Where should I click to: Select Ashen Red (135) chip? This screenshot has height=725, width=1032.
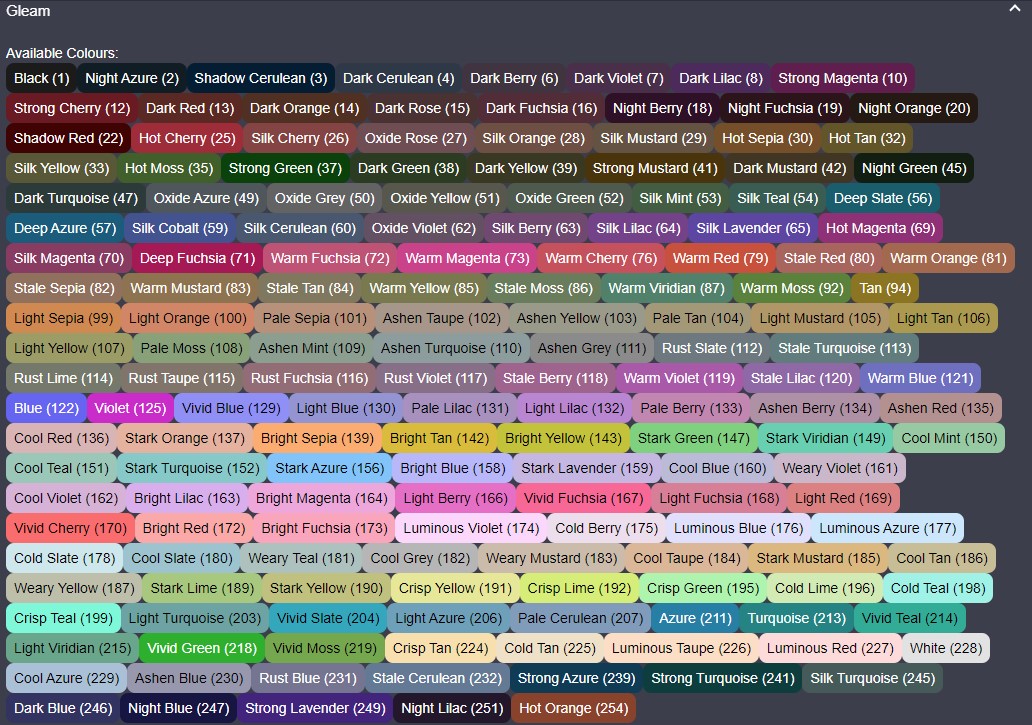pos(941,409)
